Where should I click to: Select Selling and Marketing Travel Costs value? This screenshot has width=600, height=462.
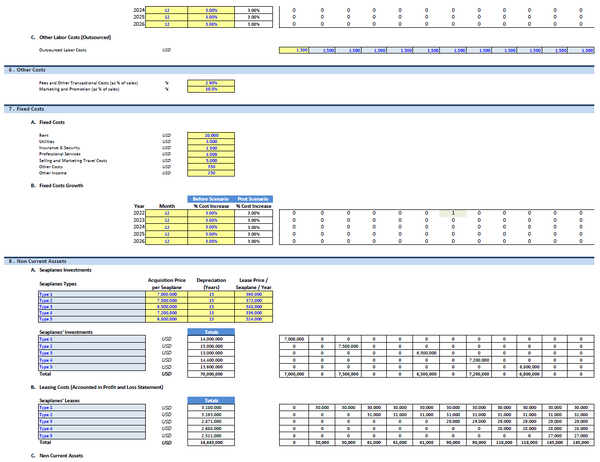211,160
